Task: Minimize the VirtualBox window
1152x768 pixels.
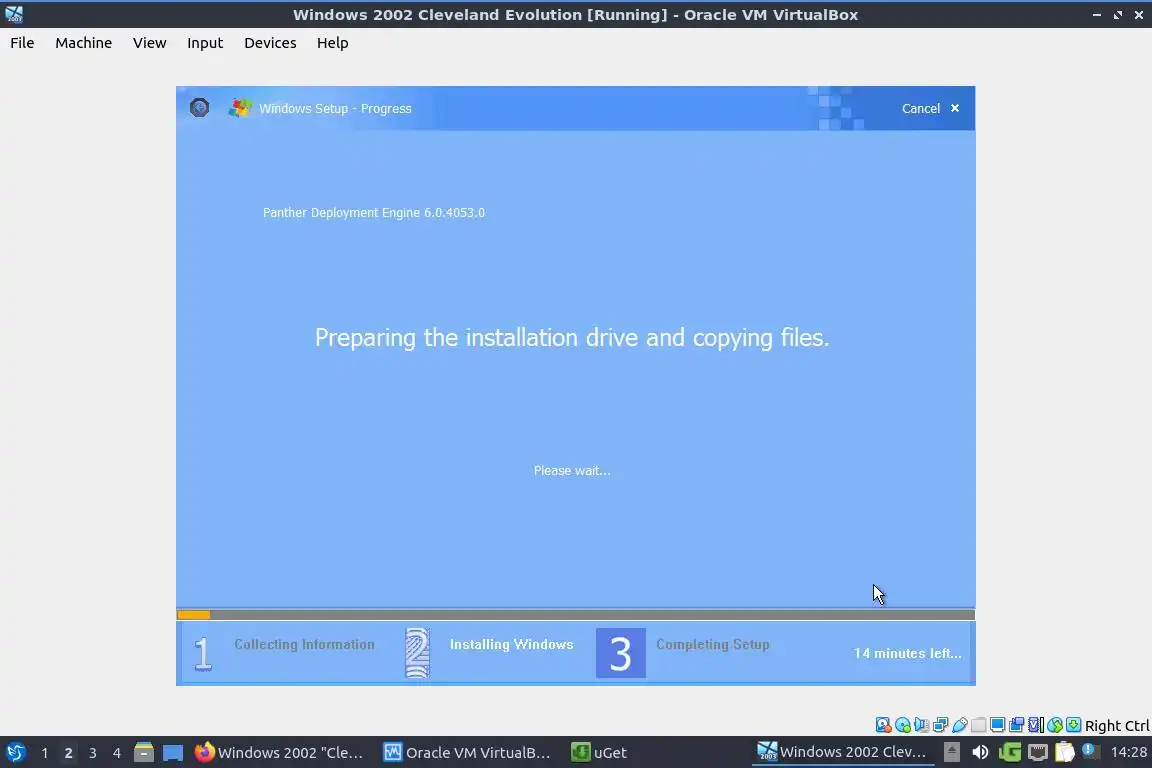Action: (1096, 15)
